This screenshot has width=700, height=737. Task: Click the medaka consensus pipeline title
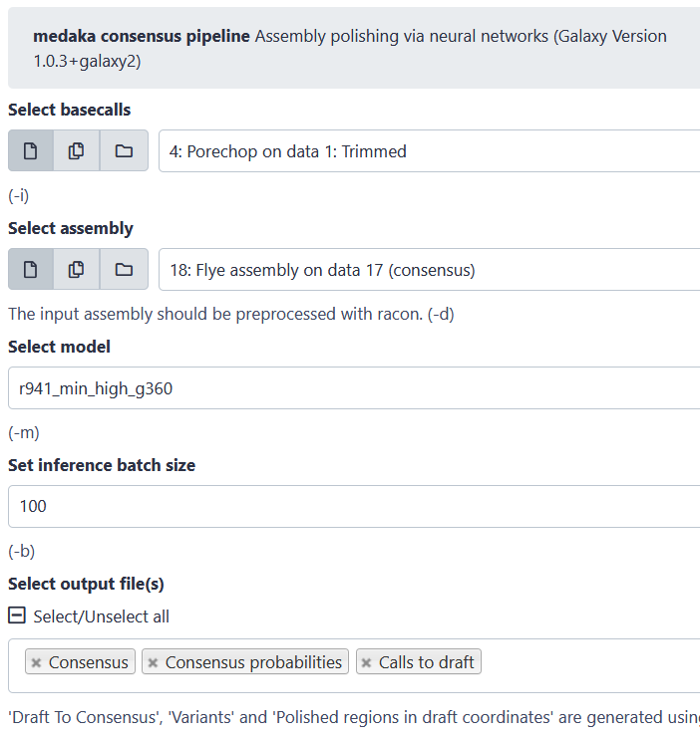pyautogui.click(x=141, y=36)
